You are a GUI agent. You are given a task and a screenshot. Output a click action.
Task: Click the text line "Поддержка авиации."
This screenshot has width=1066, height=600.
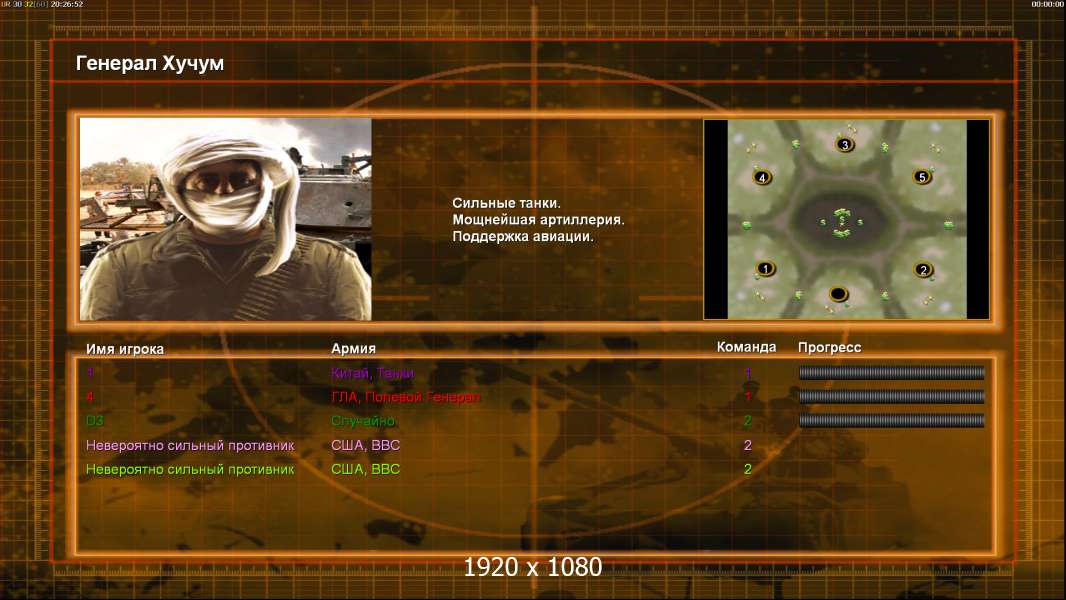(523, 236)
